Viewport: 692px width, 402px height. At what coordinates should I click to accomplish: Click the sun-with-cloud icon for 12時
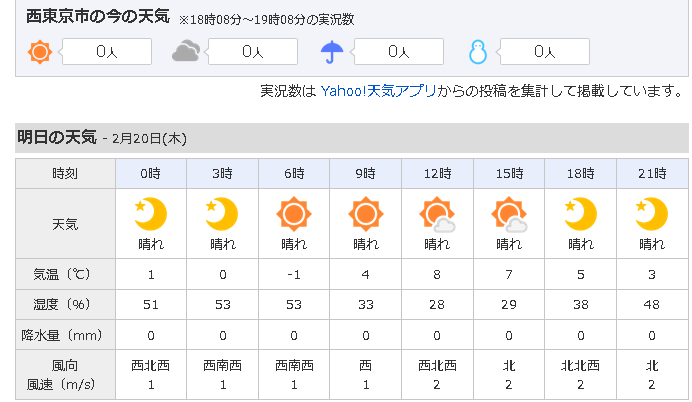coord(437,214)
